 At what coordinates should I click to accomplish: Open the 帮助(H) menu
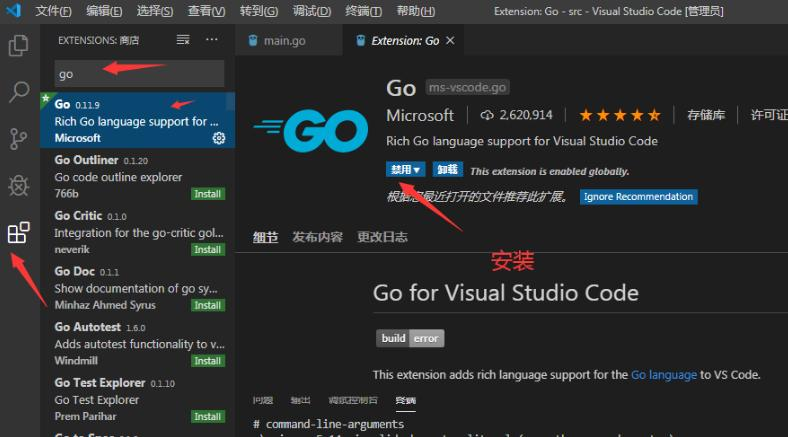click(416, 11)
